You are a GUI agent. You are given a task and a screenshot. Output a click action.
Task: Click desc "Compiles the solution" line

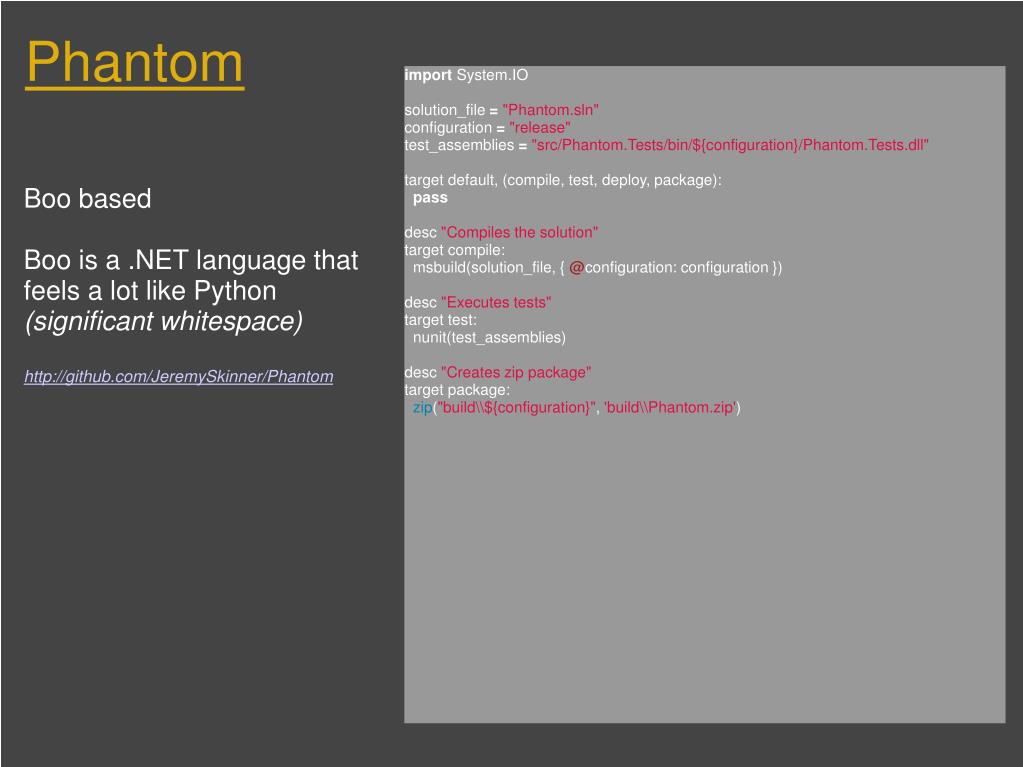click(501, 232)
